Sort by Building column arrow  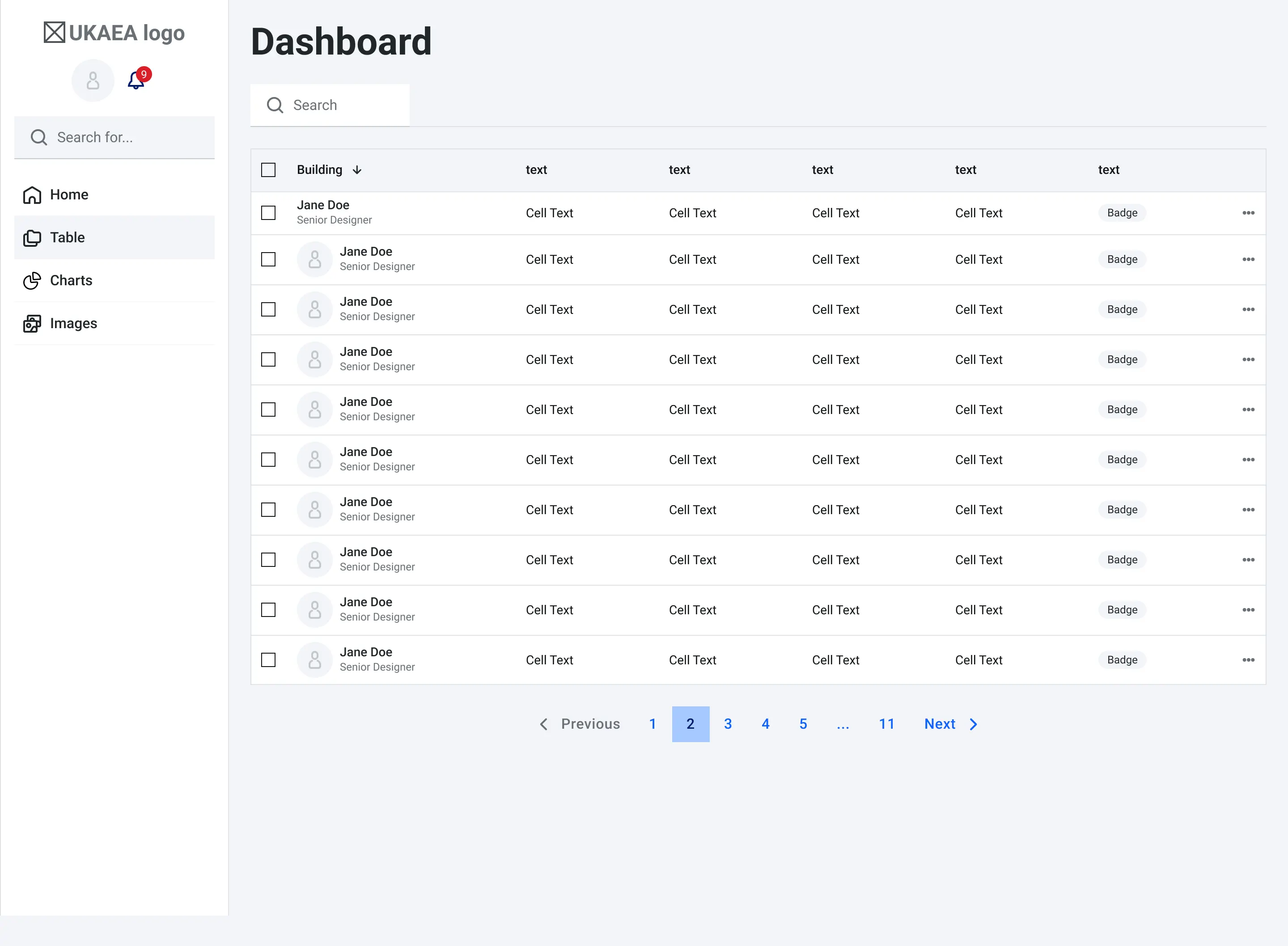357,170
